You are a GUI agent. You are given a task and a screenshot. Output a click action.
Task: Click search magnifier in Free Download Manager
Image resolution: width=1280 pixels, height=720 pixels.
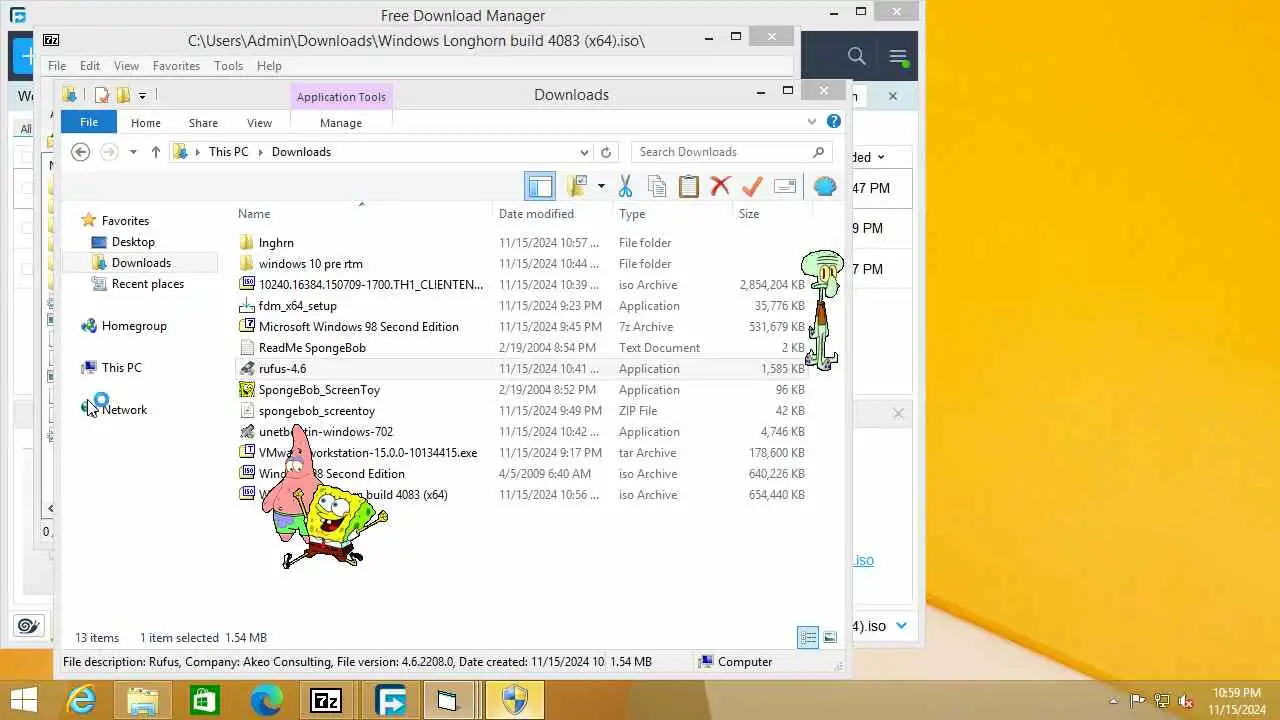point(857,56)
